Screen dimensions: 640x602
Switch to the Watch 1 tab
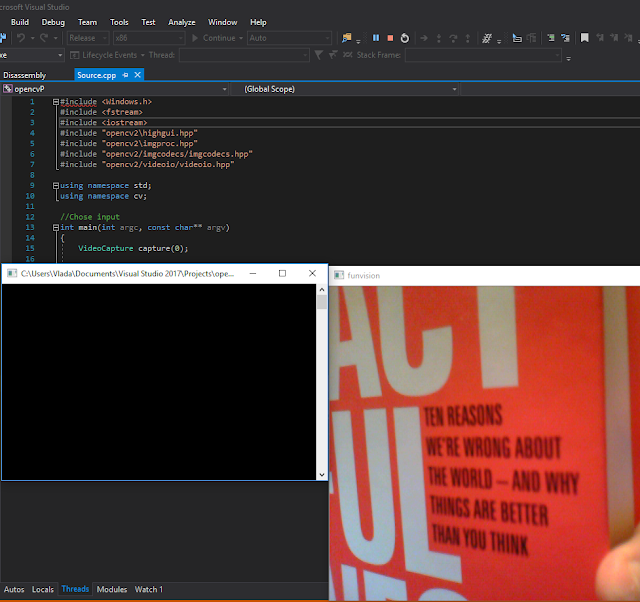click(x=149, y=589)
